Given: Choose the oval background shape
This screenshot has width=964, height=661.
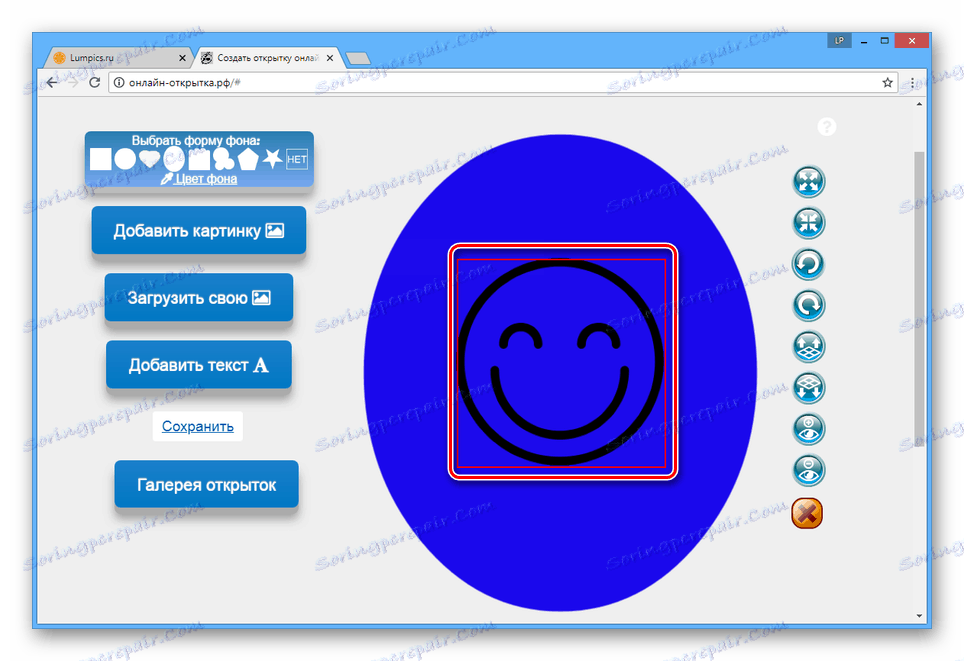Looking at the screenshot, I should coord(174,159).
